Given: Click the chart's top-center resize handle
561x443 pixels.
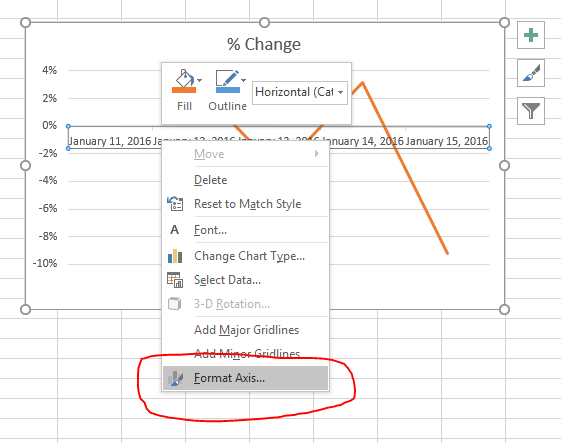Looking at the screenshot, I should (264, 23).
